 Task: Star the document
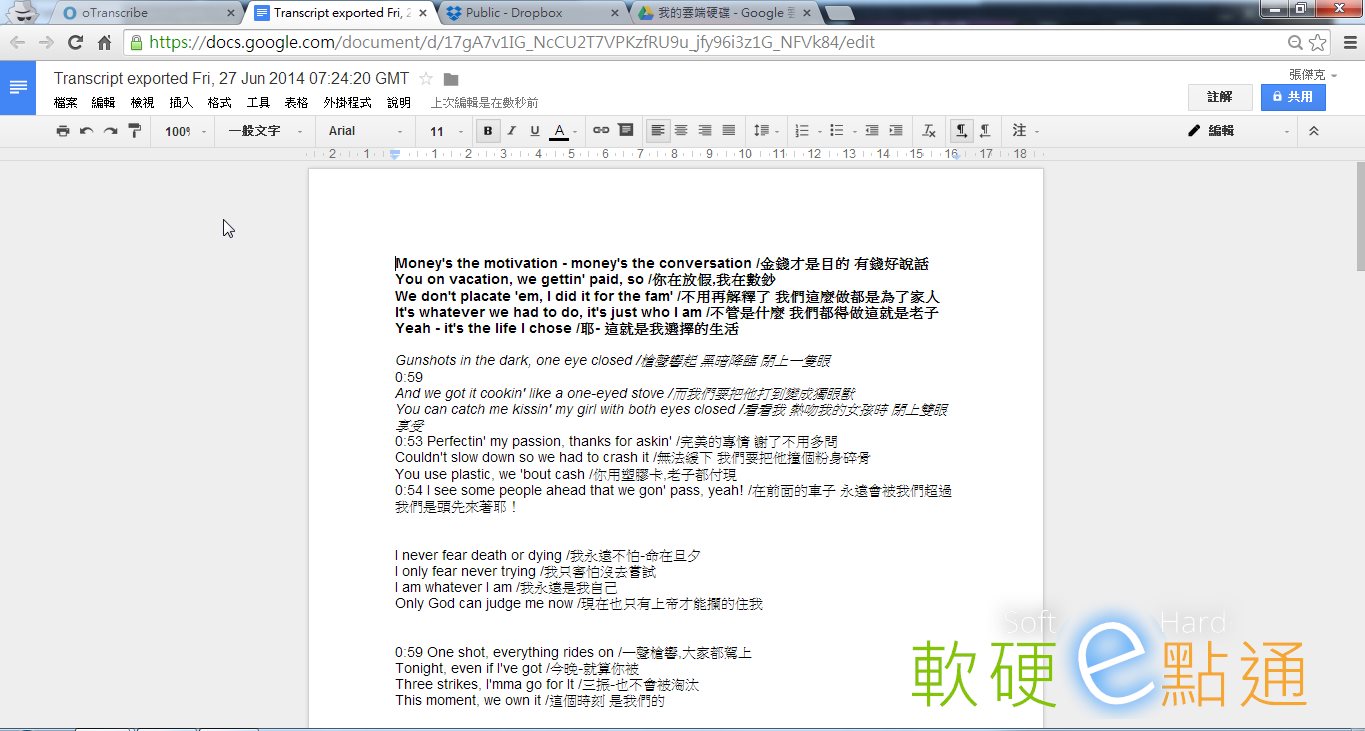click(x=426, y=79)
